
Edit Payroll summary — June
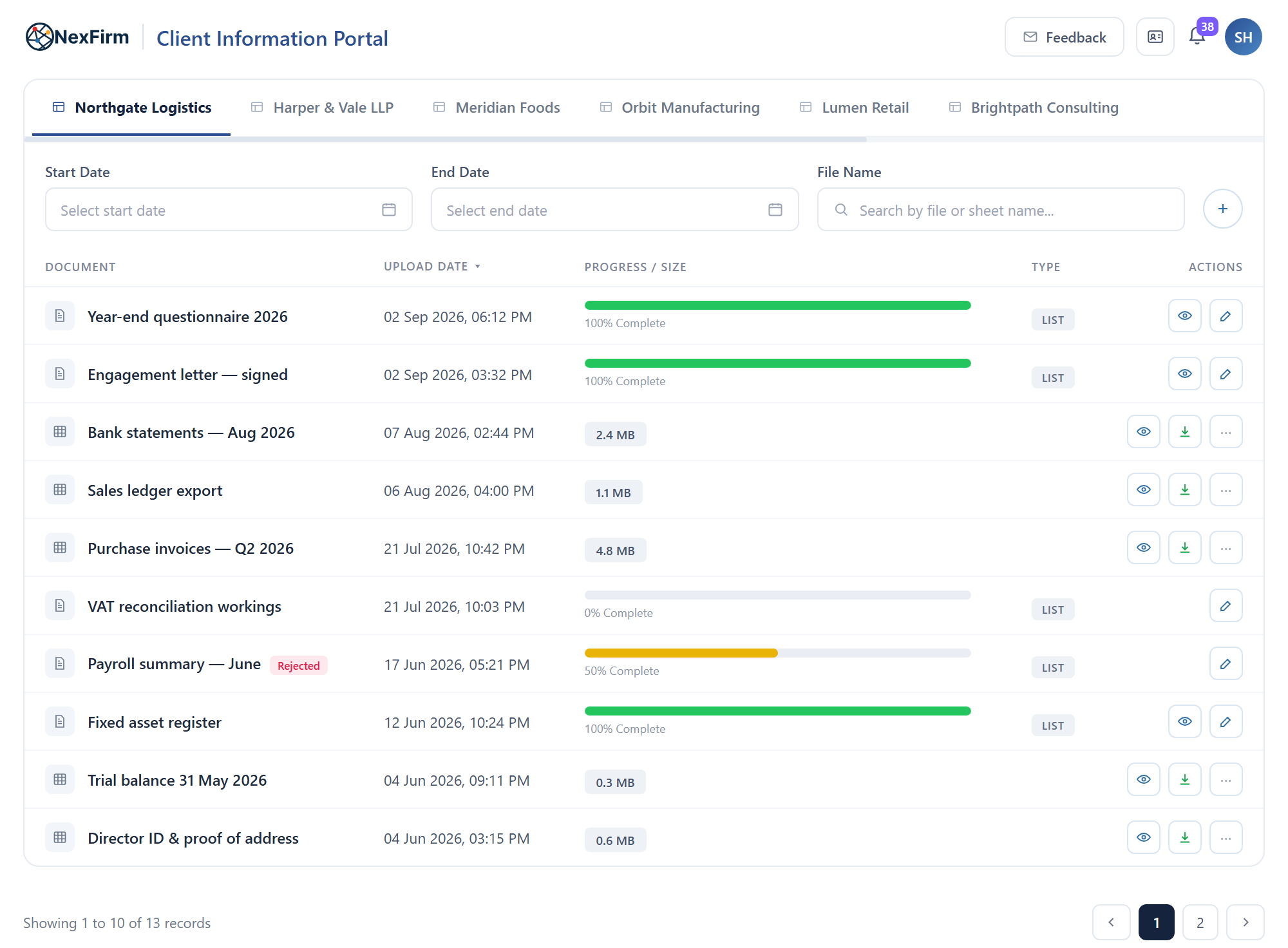(1226, 663)
